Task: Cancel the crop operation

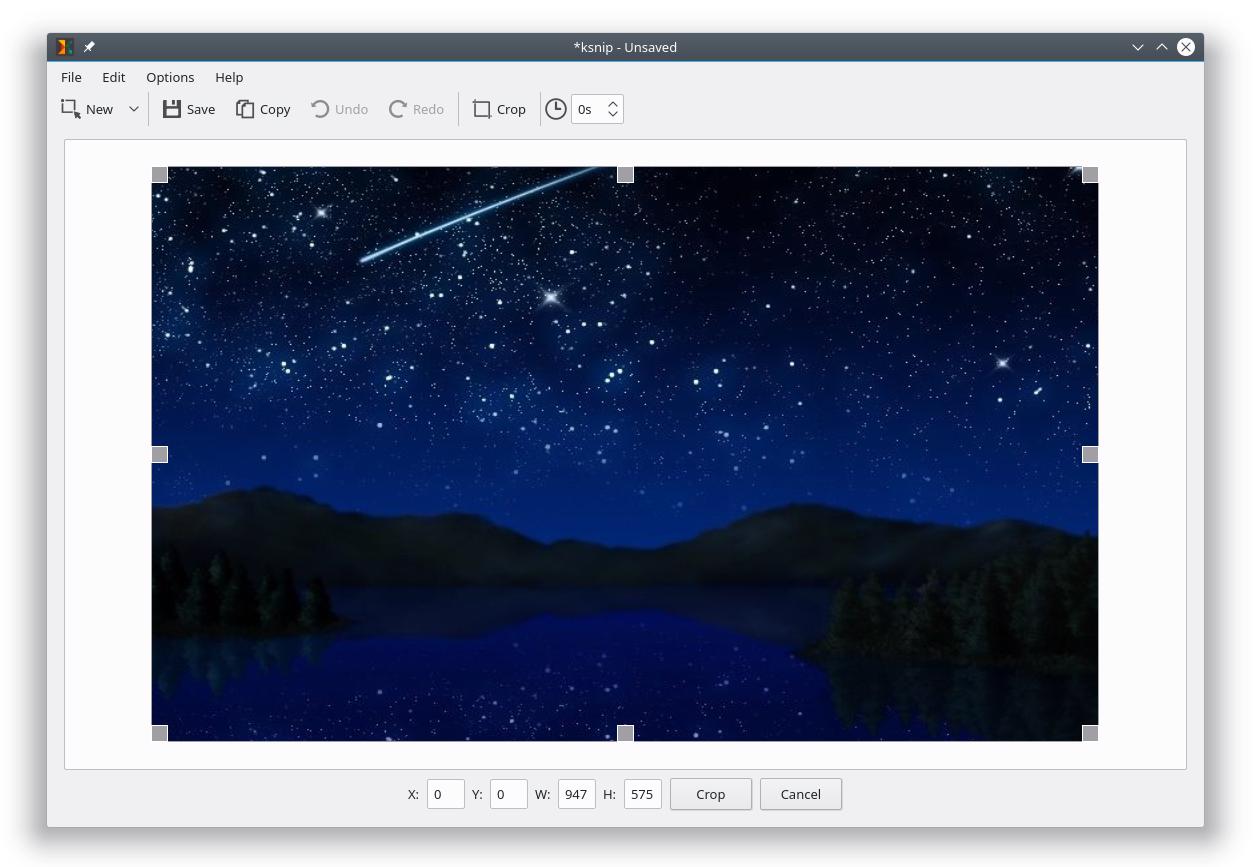Action: pyautogui.click(x=801, y=794)
